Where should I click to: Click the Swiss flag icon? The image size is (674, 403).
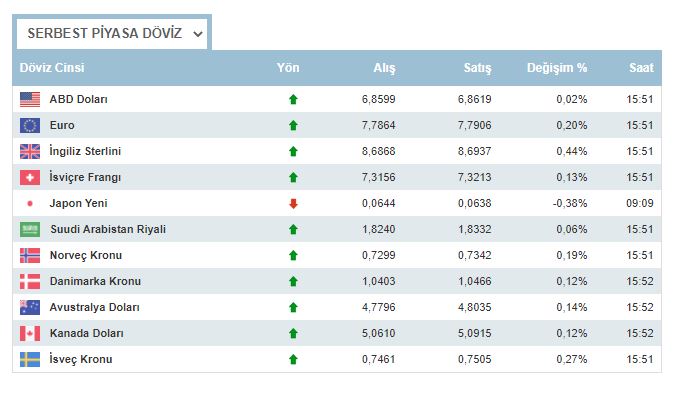click(x=30, y=178)
